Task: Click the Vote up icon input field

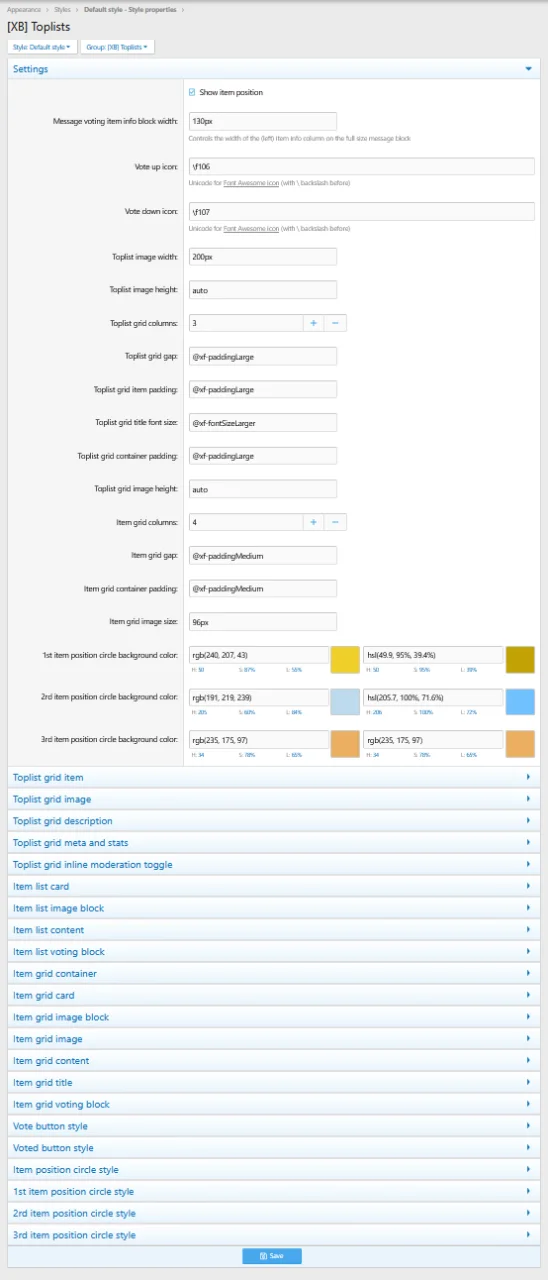Action: pos(361,167)
